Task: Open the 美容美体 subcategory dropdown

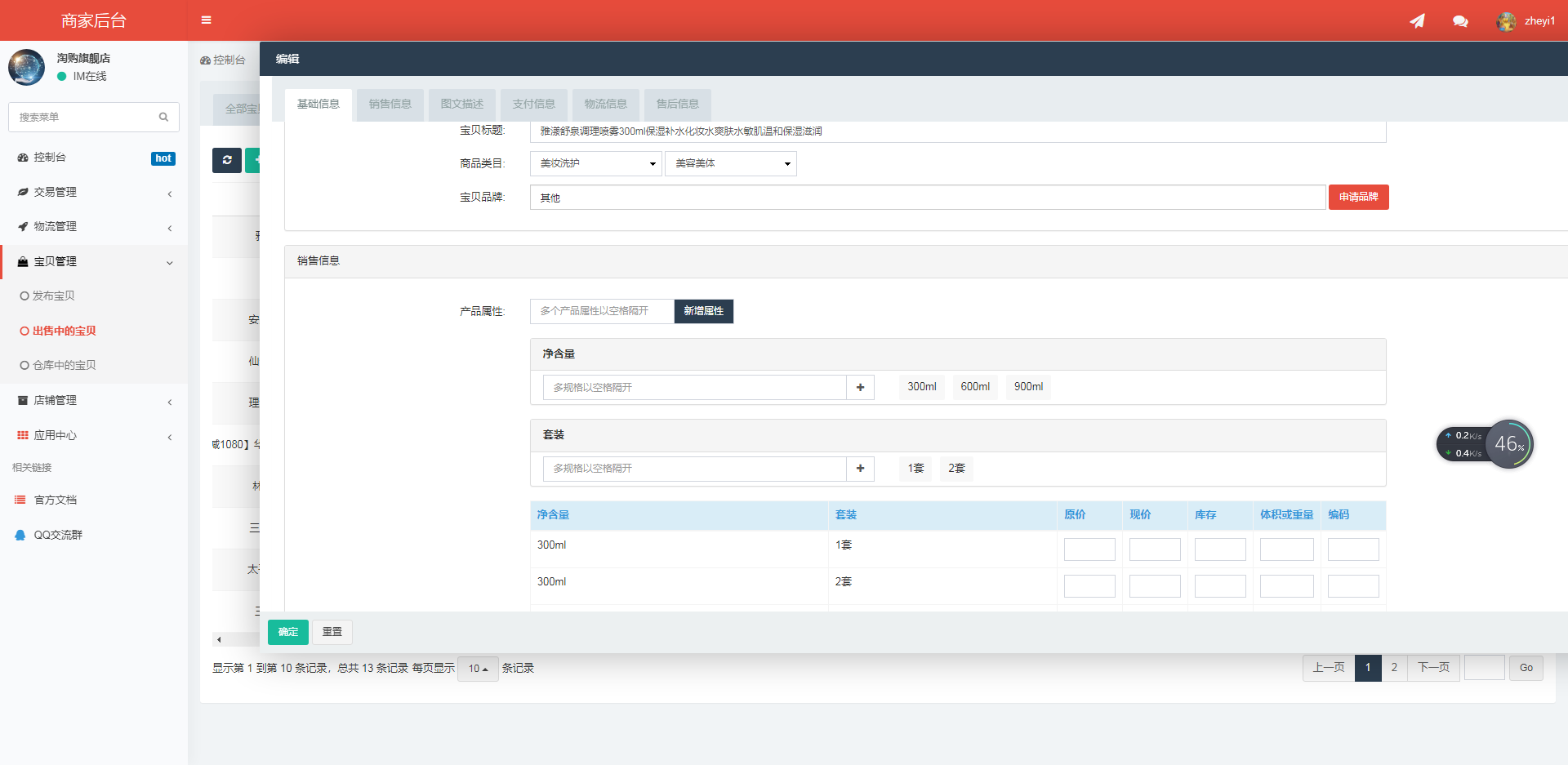Action: click(x=730, y=164)
